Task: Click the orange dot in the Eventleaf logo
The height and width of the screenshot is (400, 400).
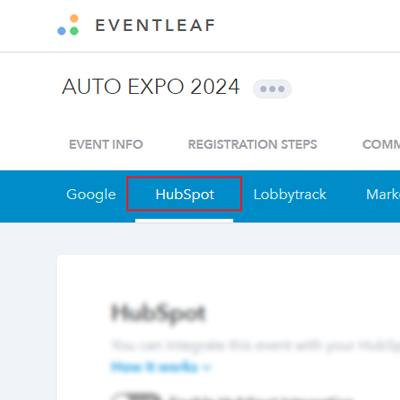Action: (x=74, y=18)
